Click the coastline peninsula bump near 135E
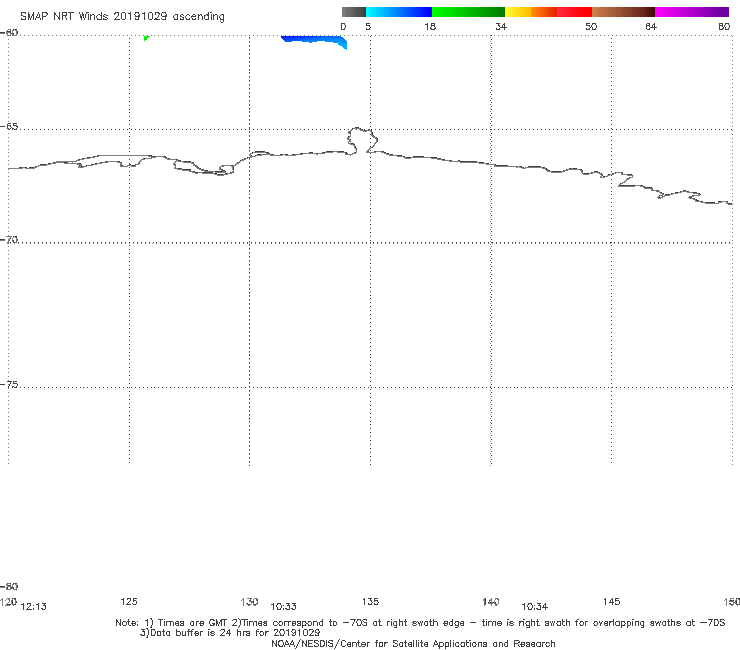This screenshot has width=740, height=650. [362, 140]
